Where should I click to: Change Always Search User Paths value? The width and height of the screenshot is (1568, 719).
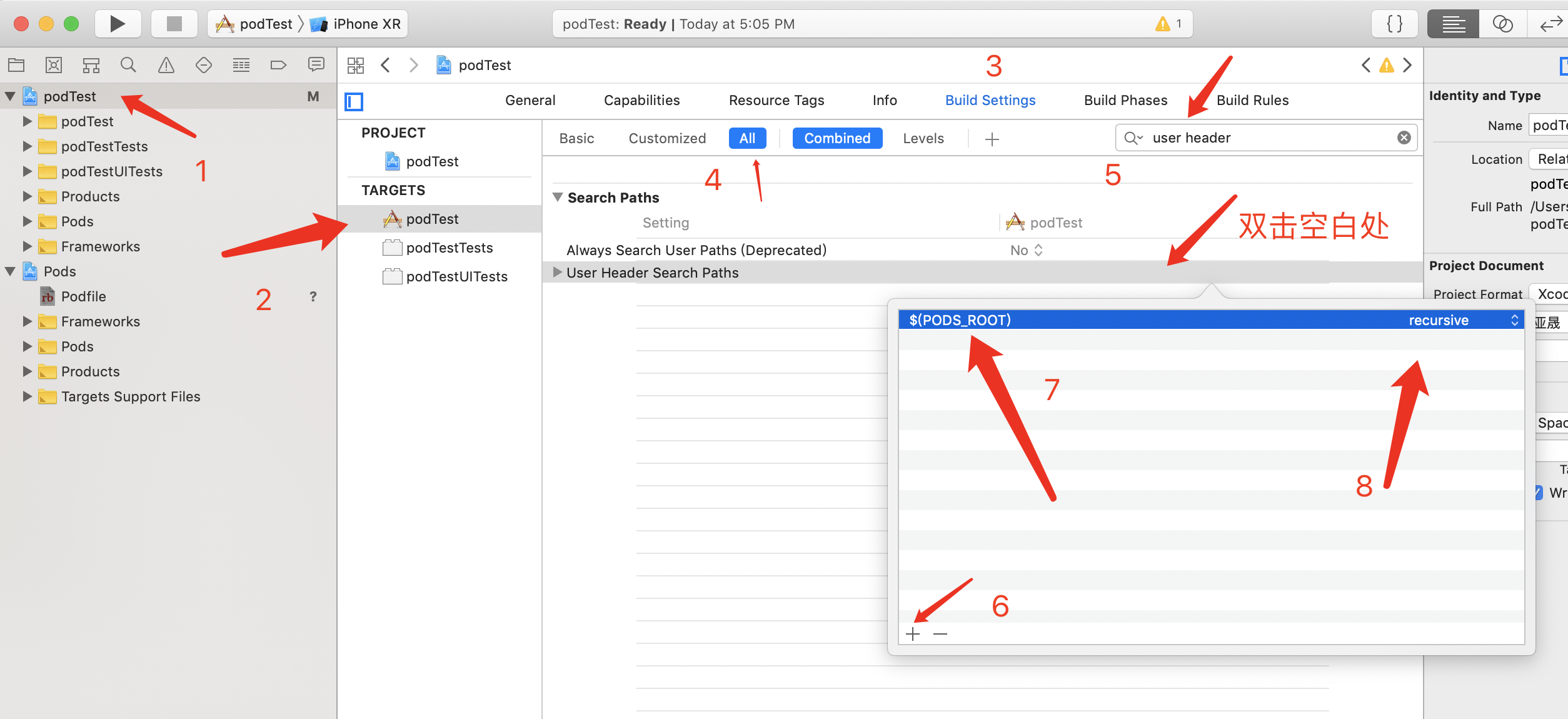tap(1027, 250)
